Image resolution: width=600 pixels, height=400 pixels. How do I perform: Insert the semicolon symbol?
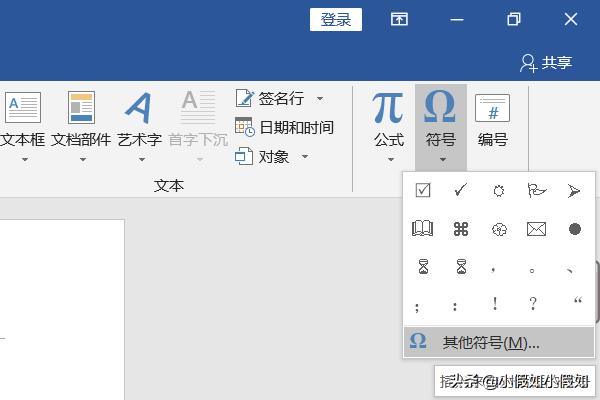(417, 307)
